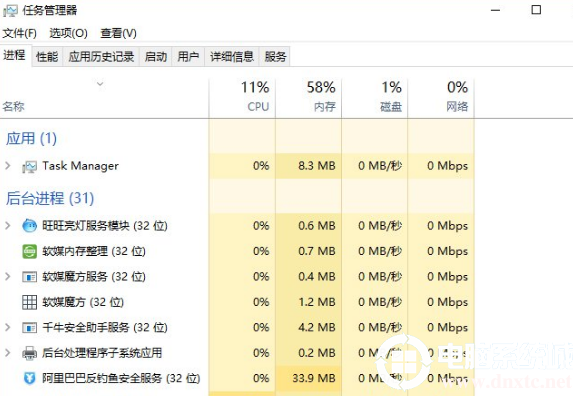Select the 应用 (1) group heading
This screenshot has height=396, width=573.
tap(31, 139)
